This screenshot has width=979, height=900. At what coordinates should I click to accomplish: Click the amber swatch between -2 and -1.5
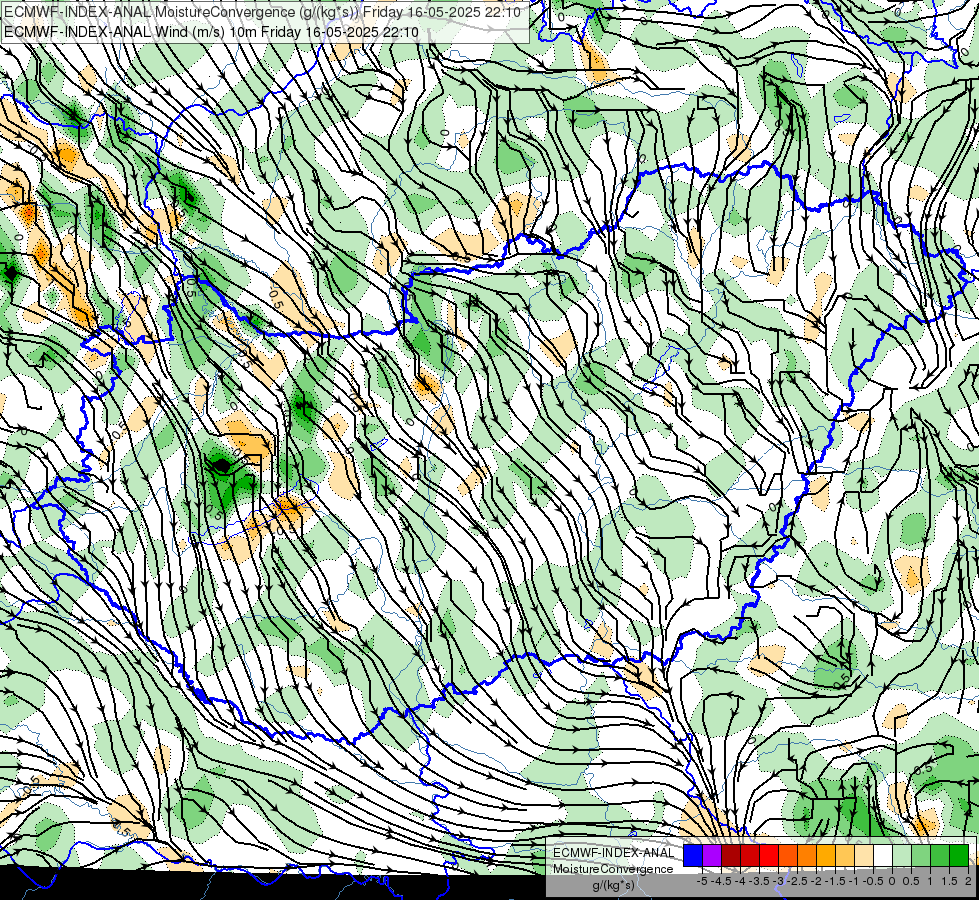coord(826,856)
